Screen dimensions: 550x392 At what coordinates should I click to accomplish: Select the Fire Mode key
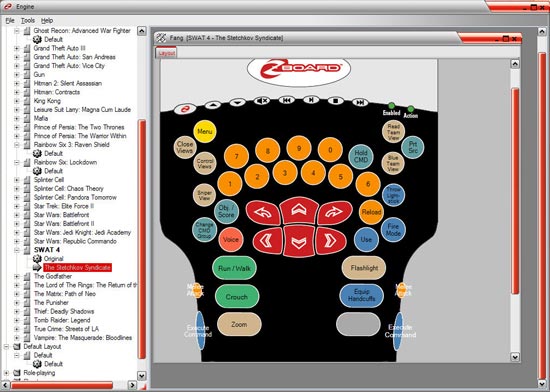tap(393, 230)
